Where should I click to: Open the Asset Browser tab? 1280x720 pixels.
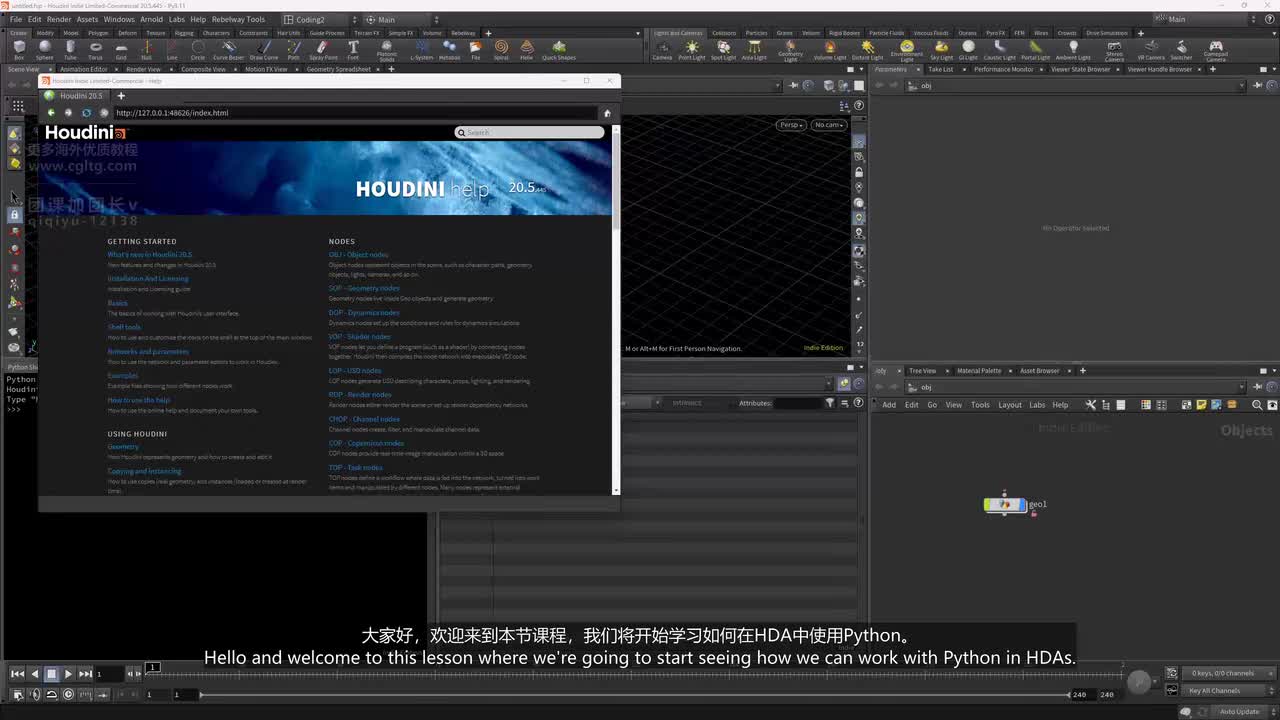tap(1040, 371)
